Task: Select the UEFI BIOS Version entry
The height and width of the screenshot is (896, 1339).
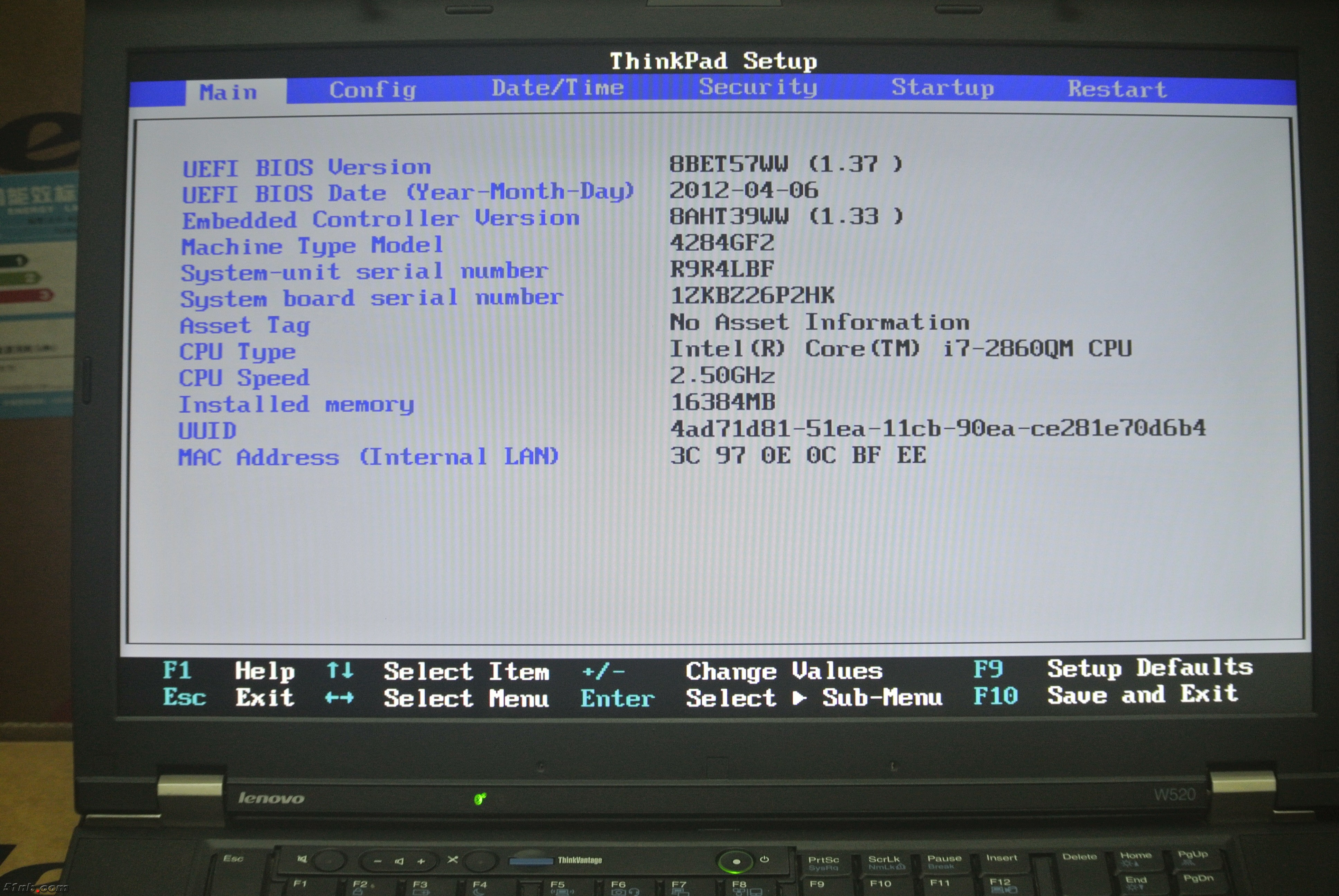Action: coord(306,168)
